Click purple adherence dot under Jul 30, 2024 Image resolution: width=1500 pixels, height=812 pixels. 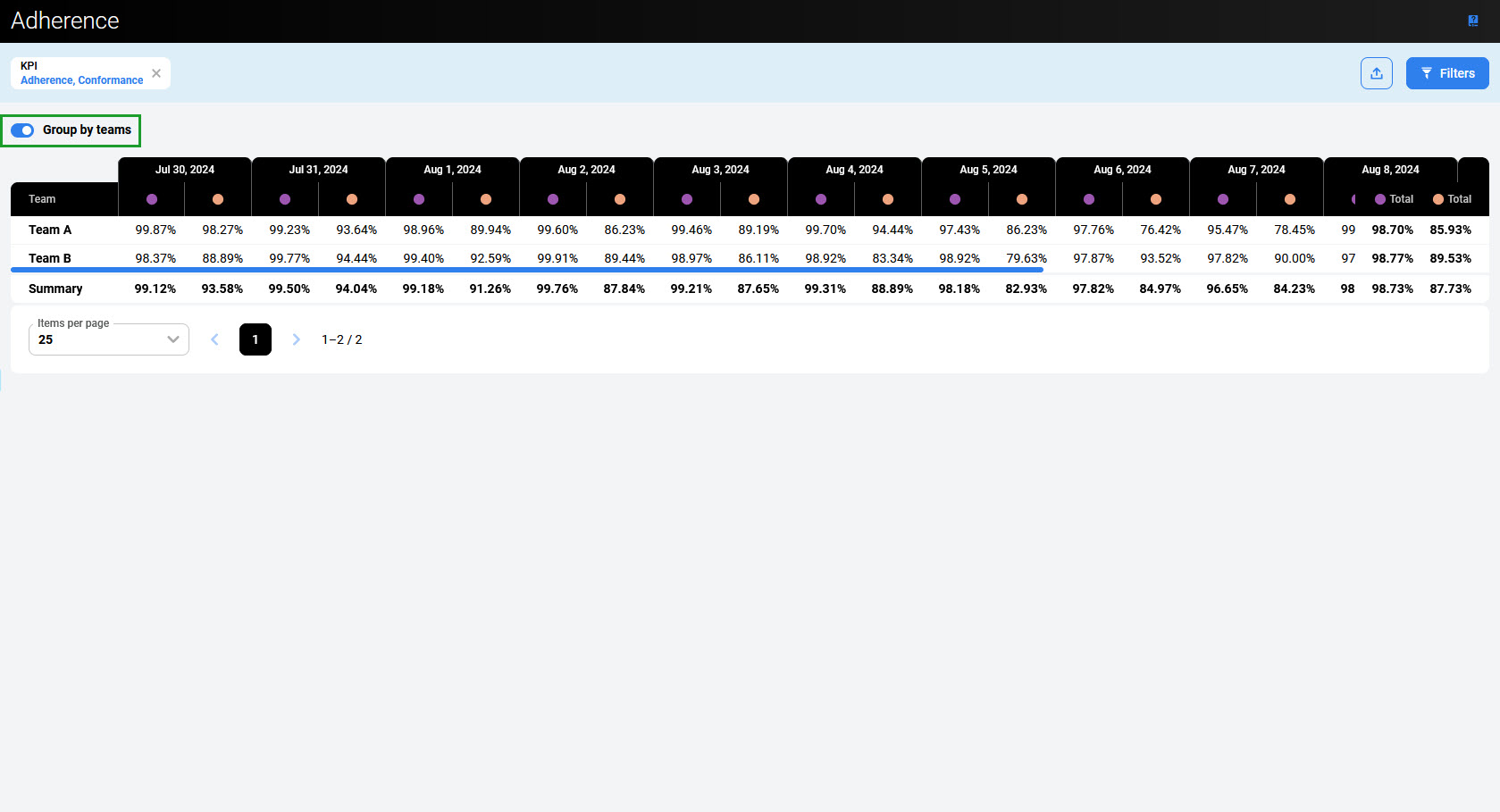(152, 199)
